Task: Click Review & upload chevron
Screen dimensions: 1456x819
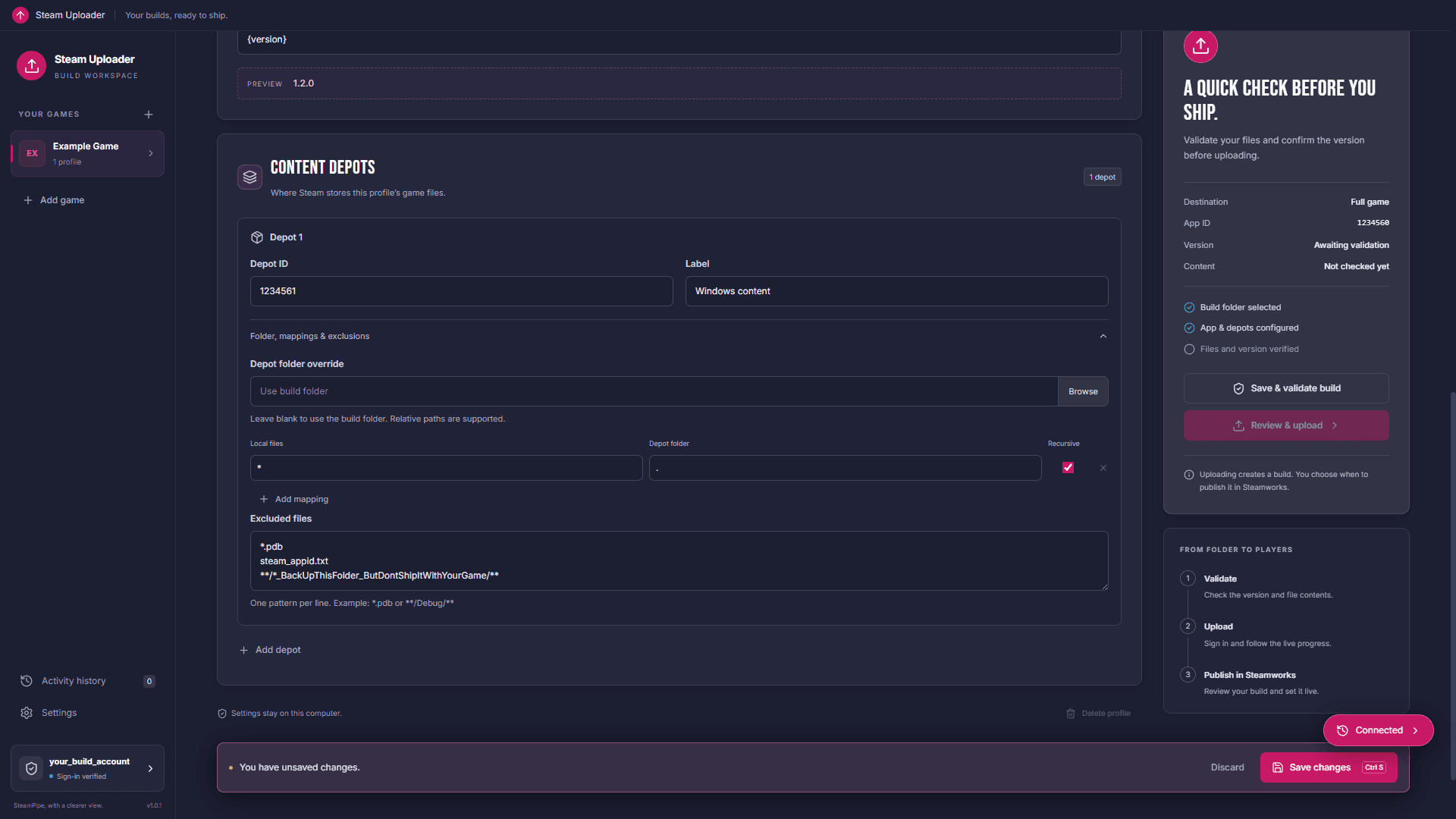Action: pyautogui.click(x=1335, y=425)
